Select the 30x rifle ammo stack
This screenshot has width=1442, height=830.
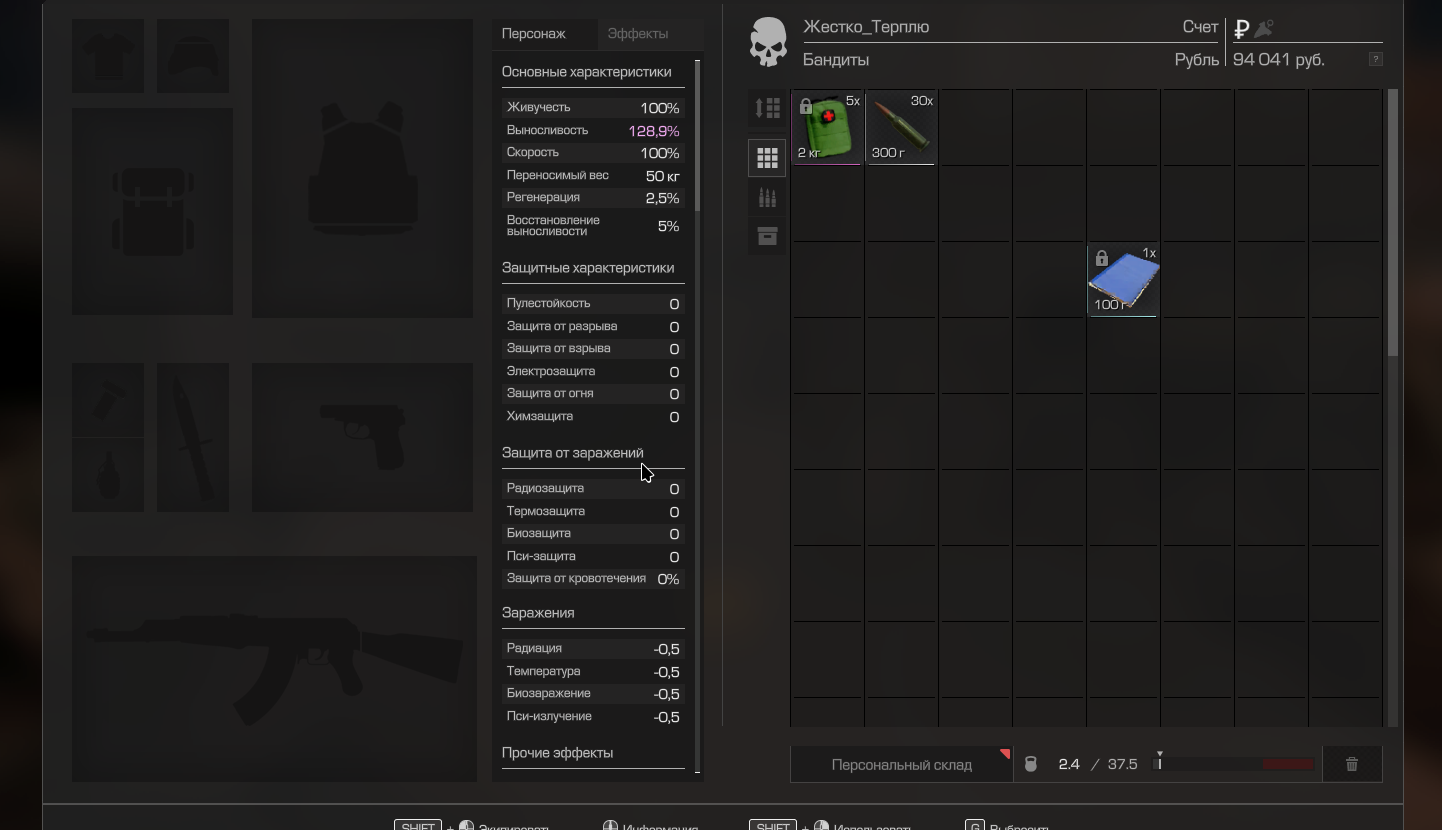pos(901,128)
